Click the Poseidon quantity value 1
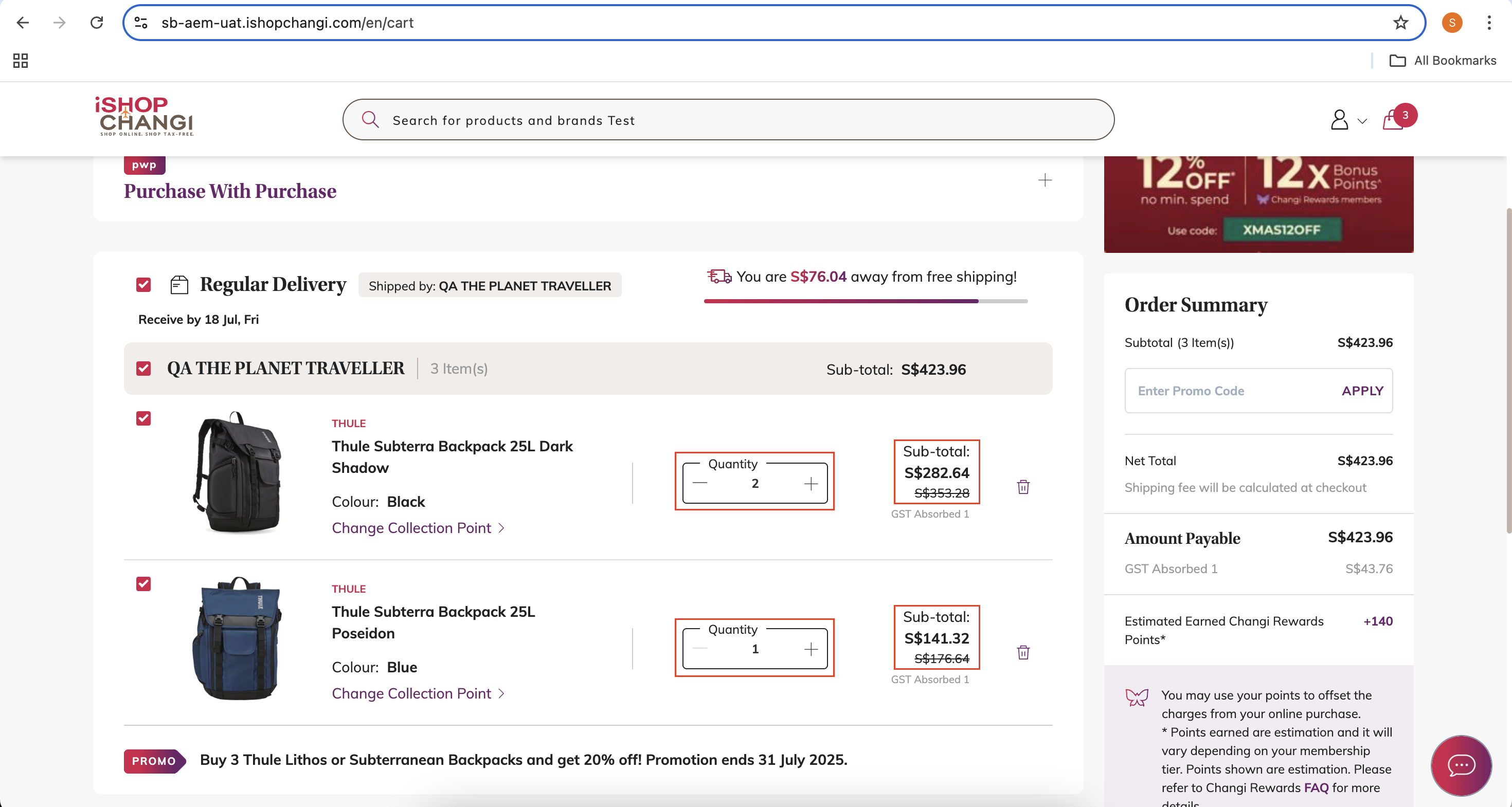Image resolution: width=1512 pixels, height=807 pixels. pyautogui.click(x=755, y=649)
